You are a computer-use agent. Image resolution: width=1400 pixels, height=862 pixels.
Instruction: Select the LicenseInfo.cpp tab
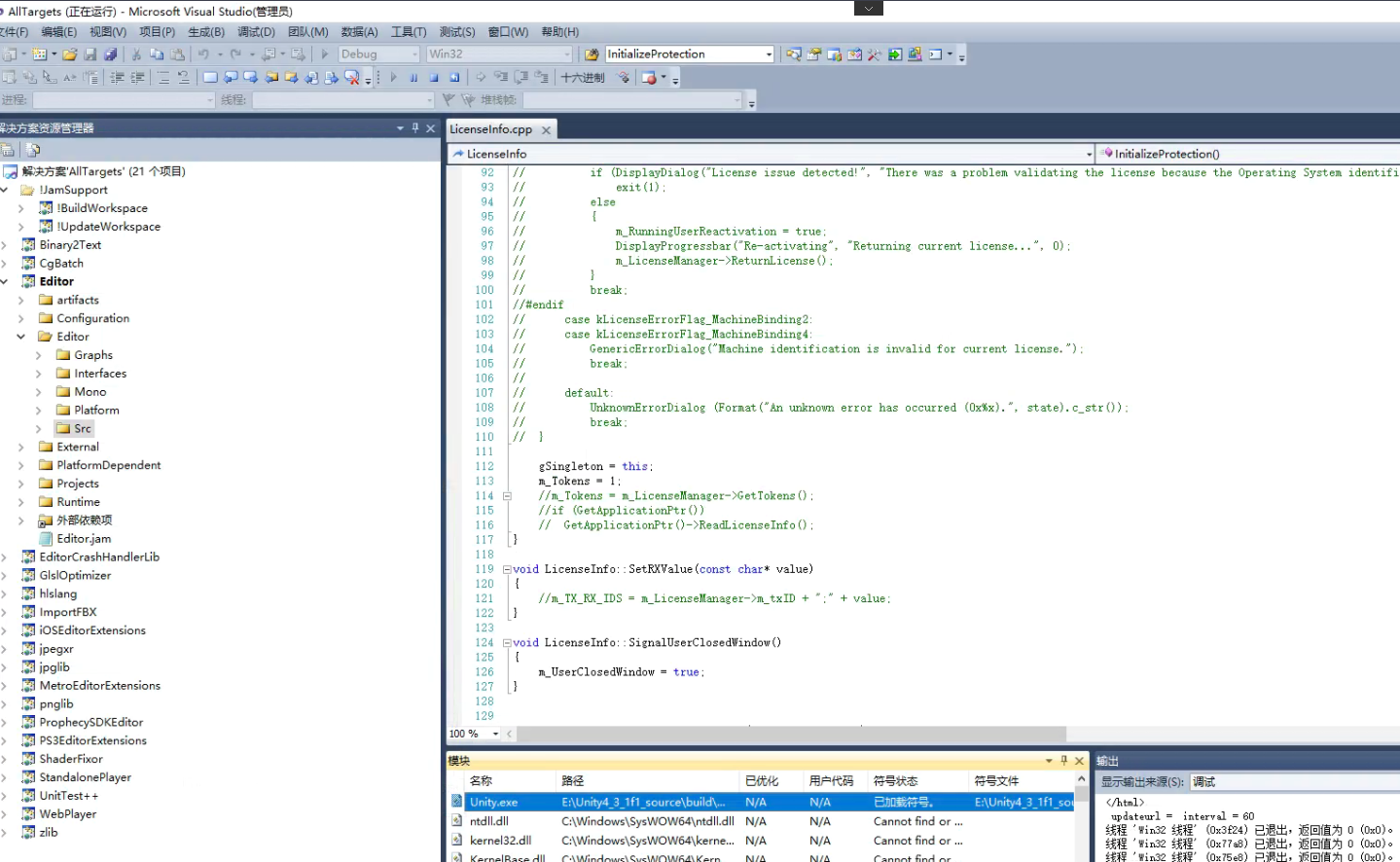[x=493, y=127]
